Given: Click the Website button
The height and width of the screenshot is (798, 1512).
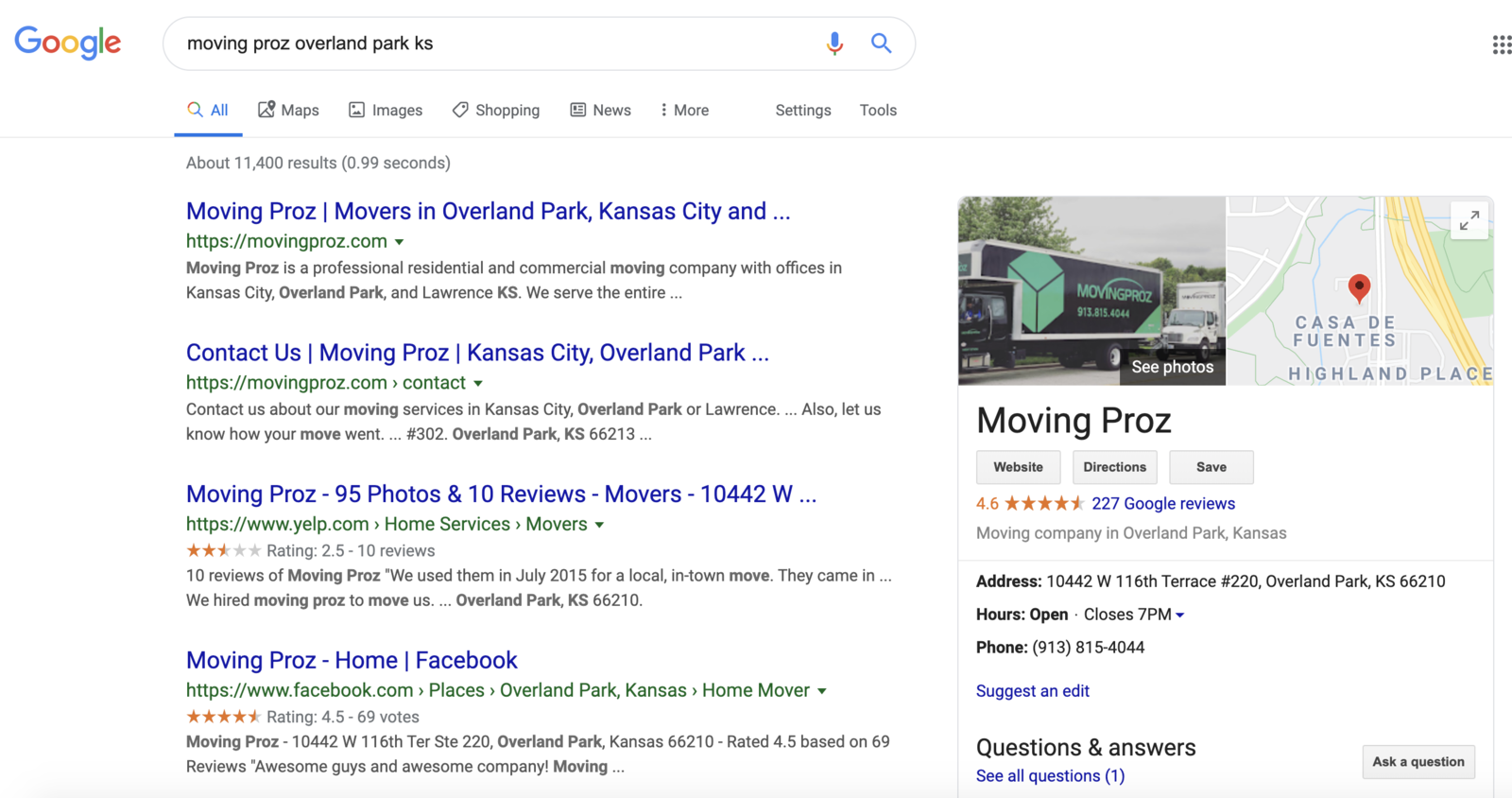Looking at the screenshot, I should click(1018, 467).
